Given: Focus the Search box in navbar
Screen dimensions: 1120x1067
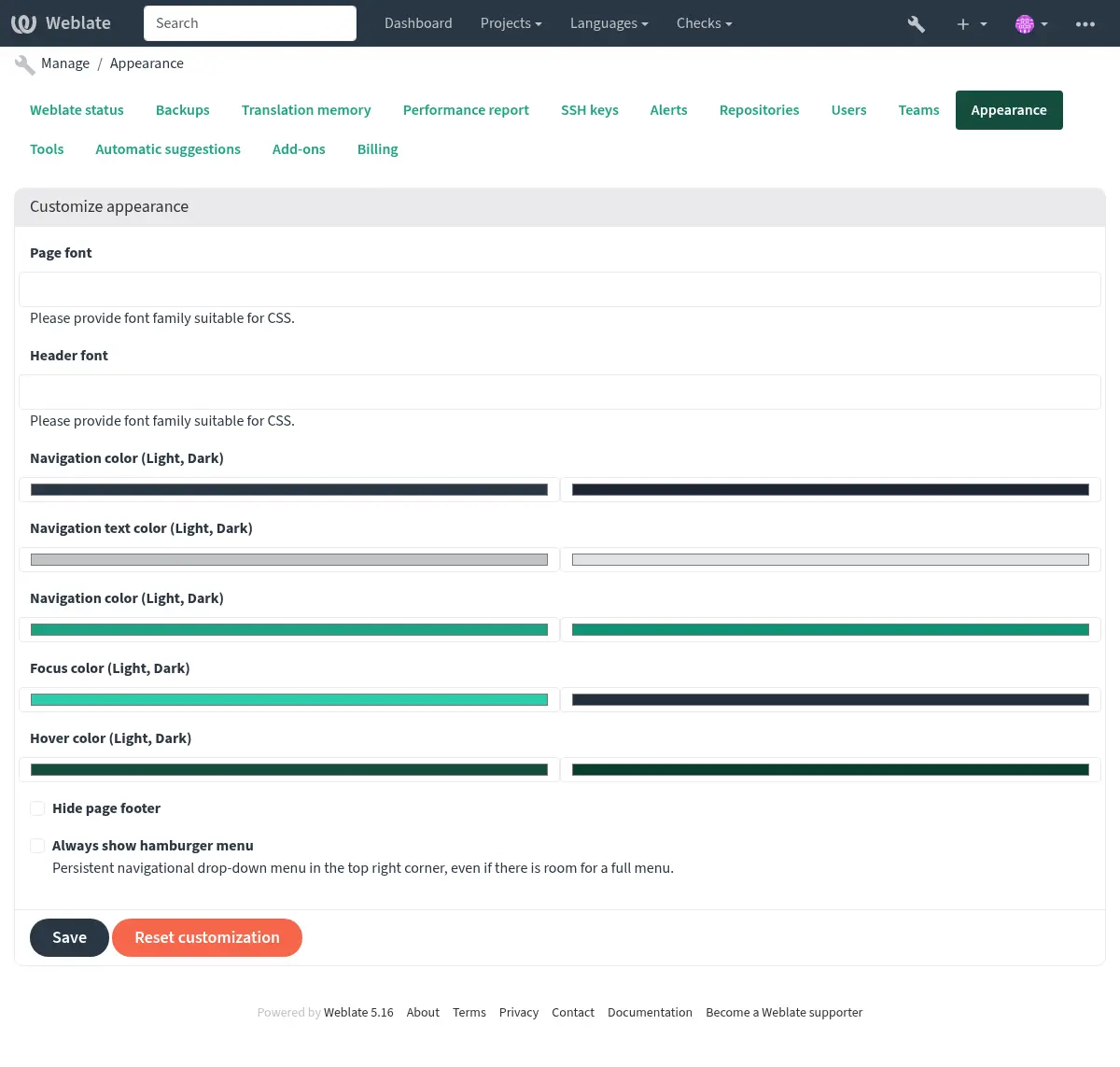Looking at the screenshot, I should pyautogui.click(x=250, y=23).
